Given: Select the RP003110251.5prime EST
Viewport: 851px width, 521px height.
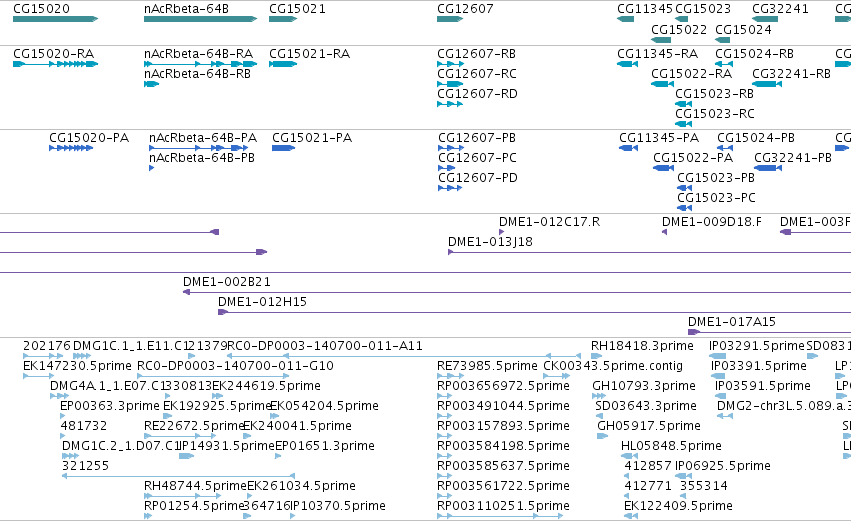Looking at the screenshot, I should pyautogui.click(x=500, y=516).
